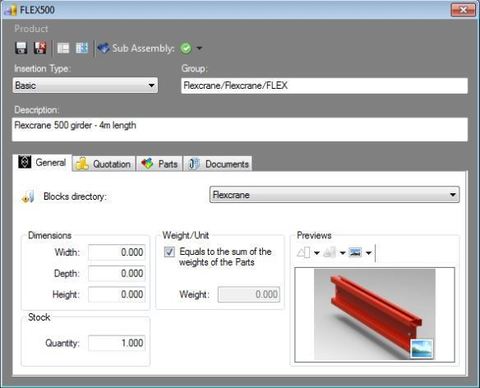Click the grid layout icon in toolbar
The height and width of the screenshot is (388, 480).
coord(82,48)
